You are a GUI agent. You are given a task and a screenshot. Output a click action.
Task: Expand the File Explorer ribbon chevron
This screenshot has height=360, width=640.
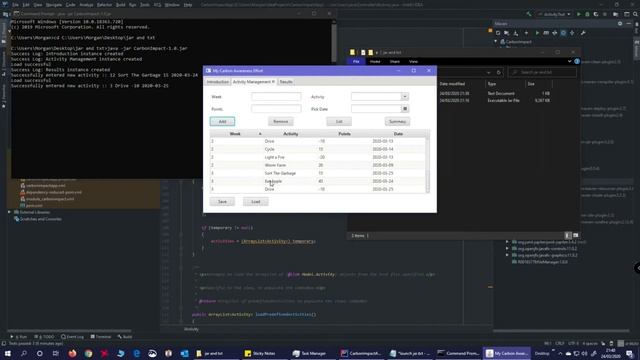569,61
